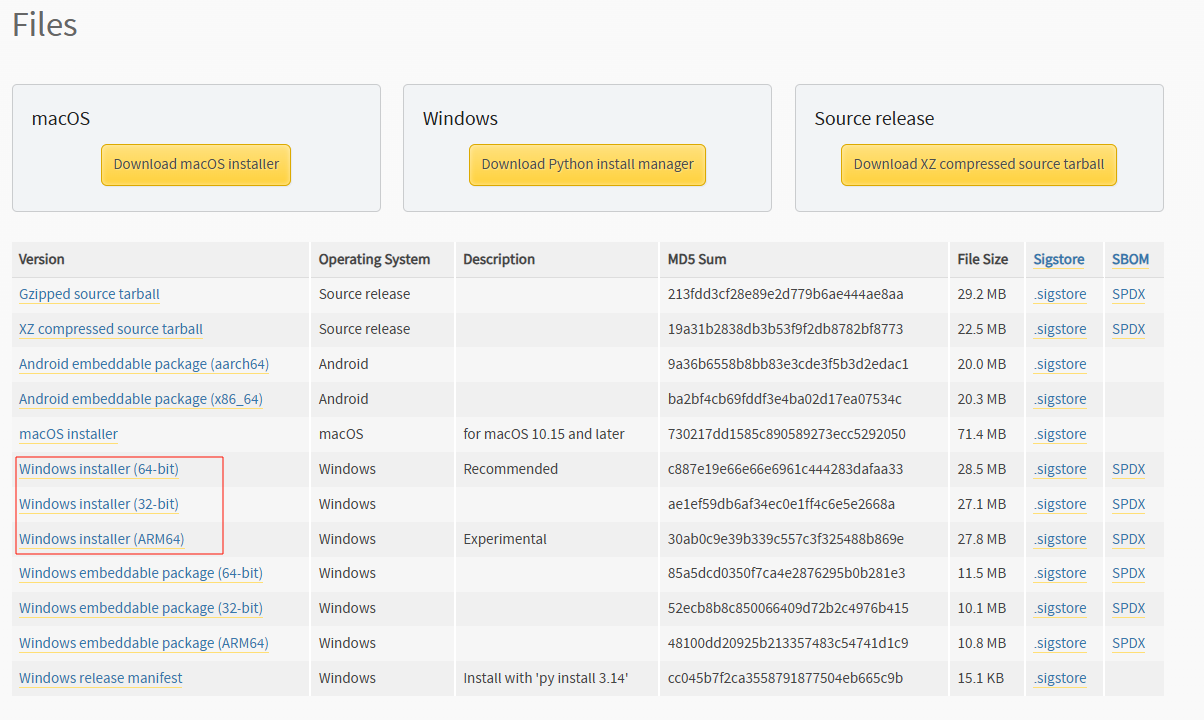Screen dimensions: 1204x720
Task: Open Windows embeddable package (ARM64) link
Action: click(x=144, y=643)
